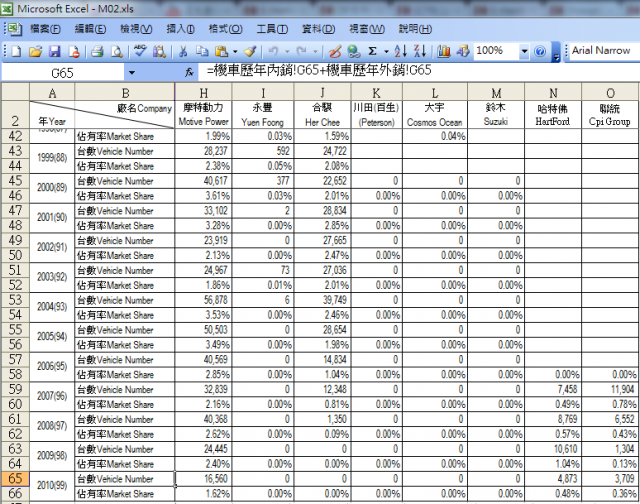Select row 65 header

click(x=15, y=479)
